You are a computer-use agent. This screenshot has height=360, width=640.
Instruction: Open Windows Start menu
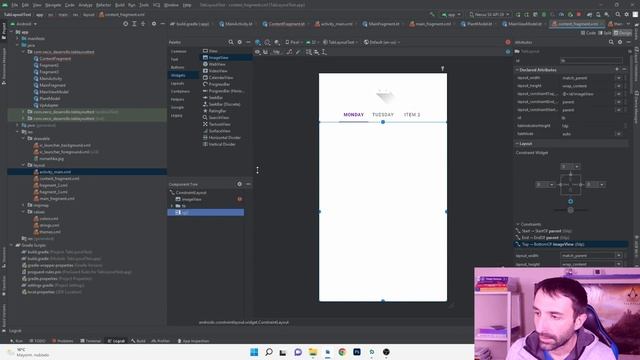254,352
